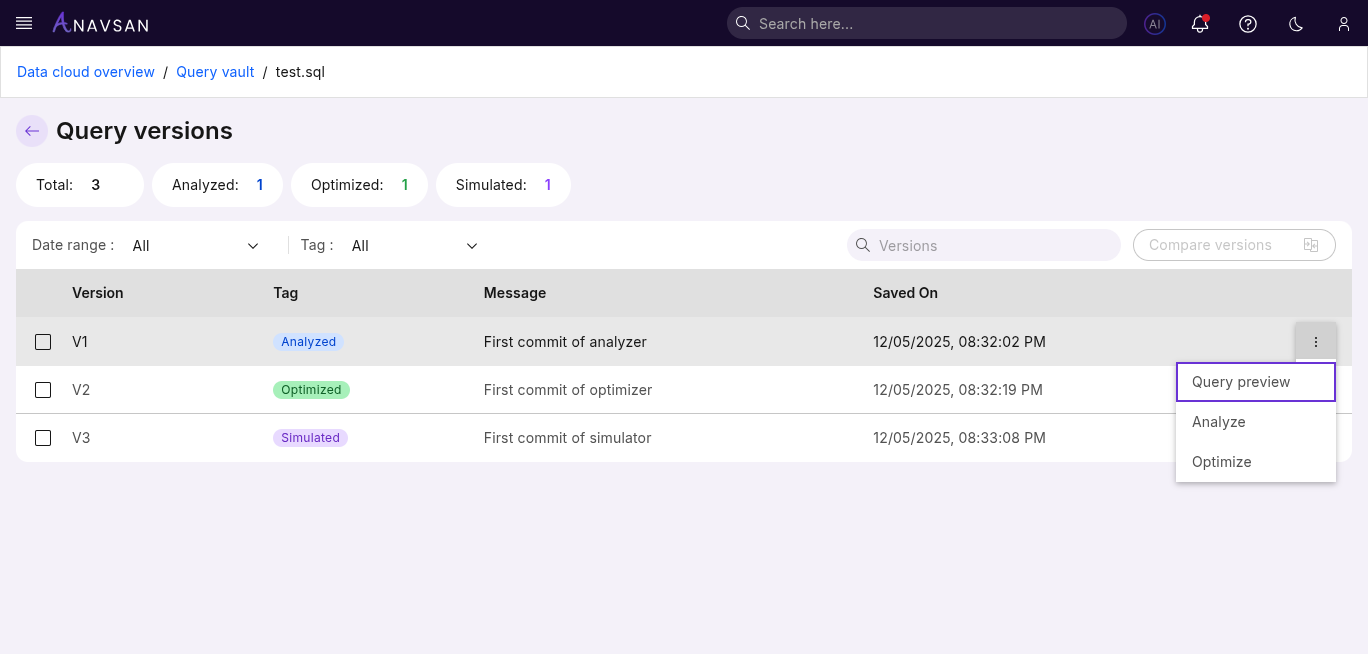1368x654 pixels.
Task: Open the AI assistant icon in the top bar
Action: pos(1154,23)
